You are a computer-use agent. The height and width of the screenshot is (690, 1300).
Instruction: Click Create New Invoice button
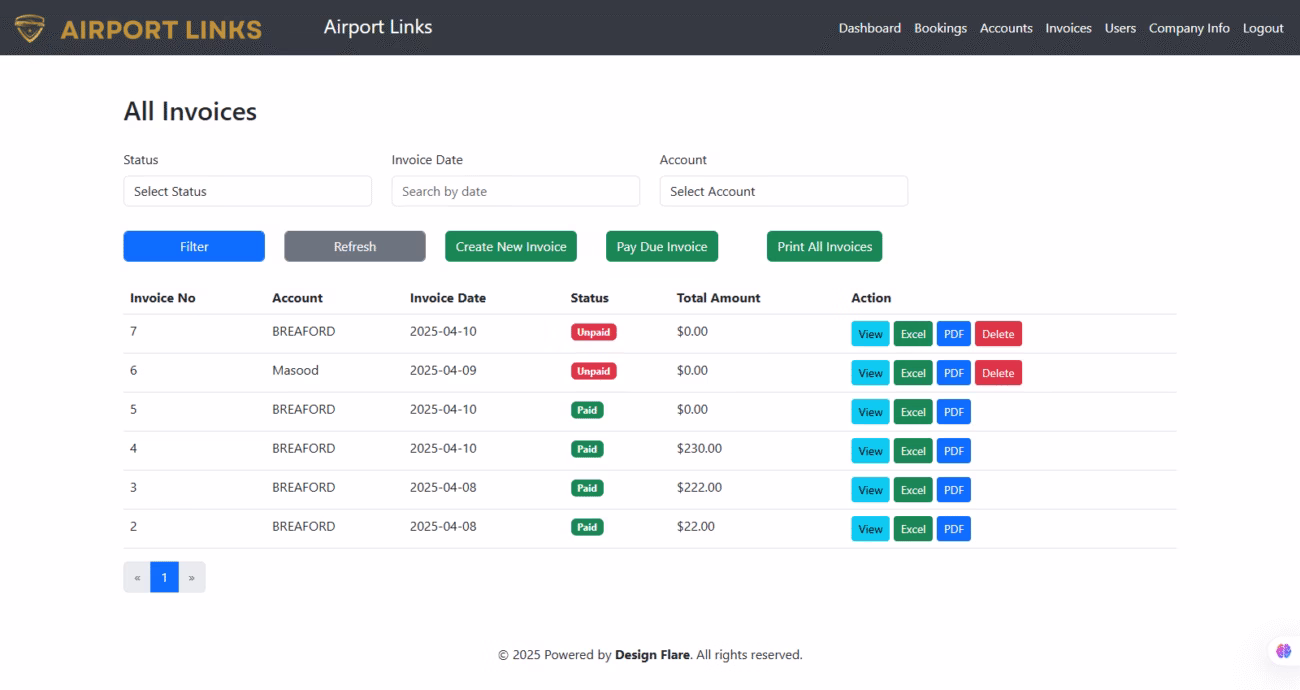[510, 247]
